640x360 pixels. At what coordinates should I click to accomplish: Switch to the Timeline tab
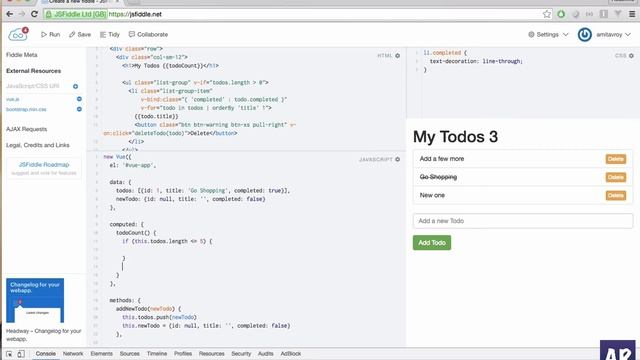click(x=157, y=353)
